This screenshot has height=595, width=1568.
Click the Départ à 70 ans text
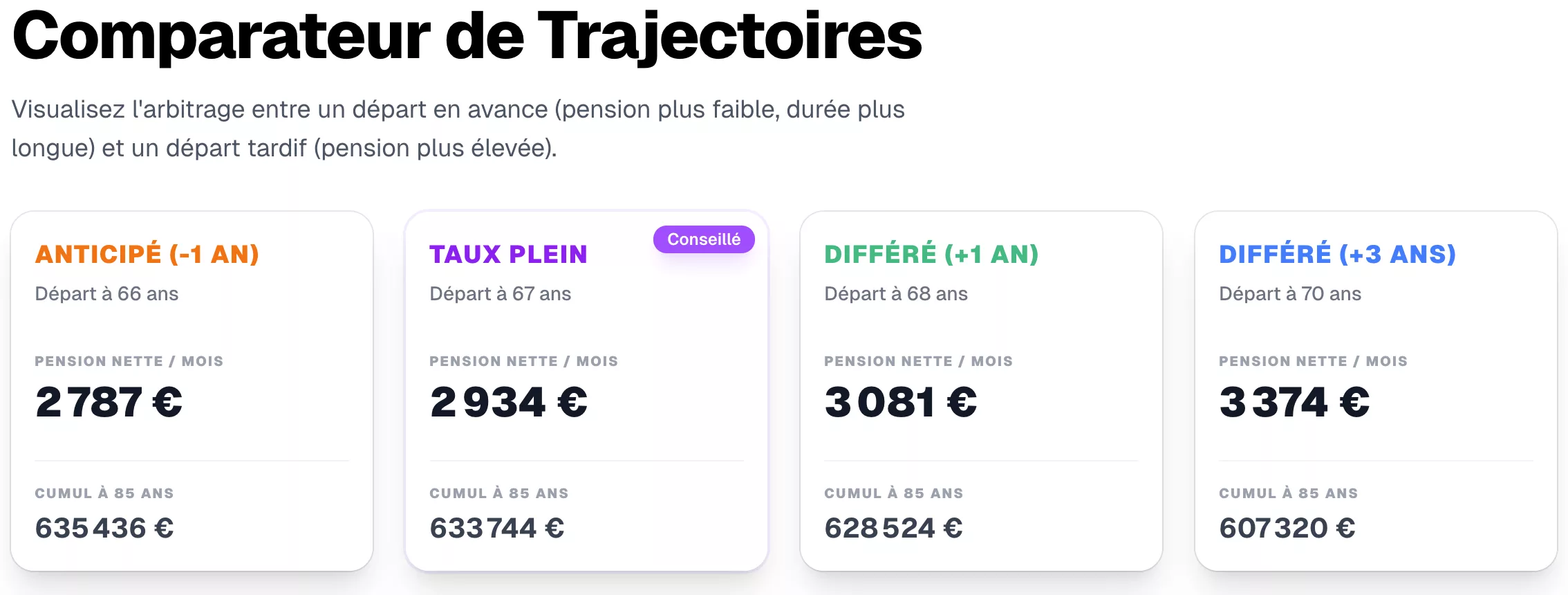pos(1289,294)
